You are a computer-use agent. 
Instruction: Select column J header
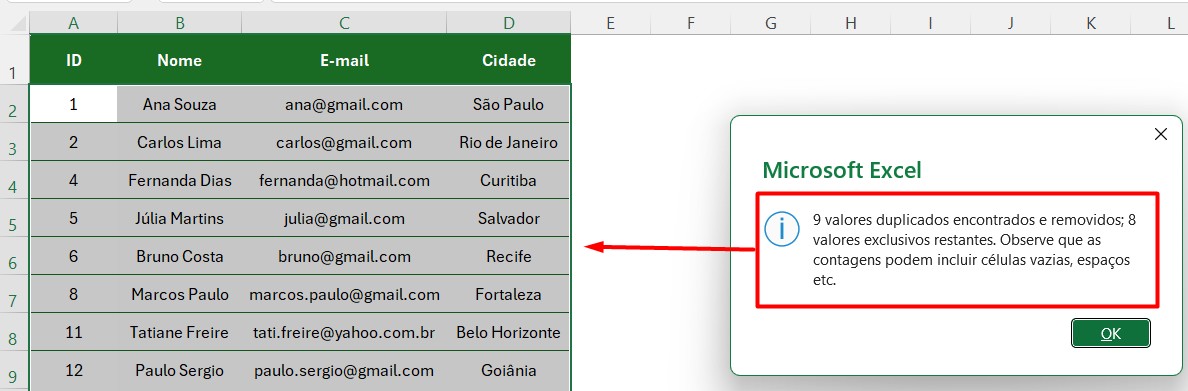click(1011, 23)
